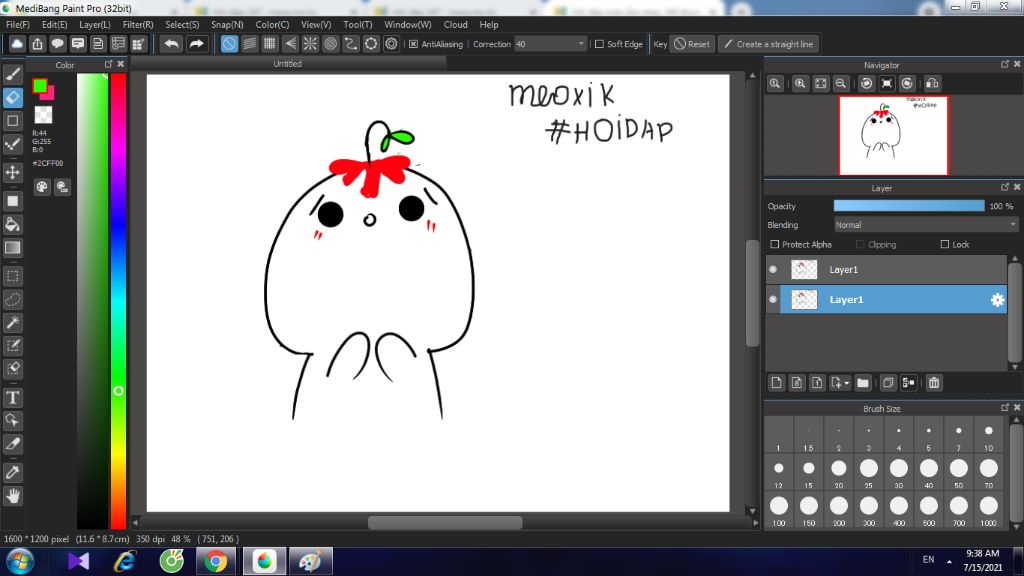Select the rectangular Select tool

[x=12, y=276]
